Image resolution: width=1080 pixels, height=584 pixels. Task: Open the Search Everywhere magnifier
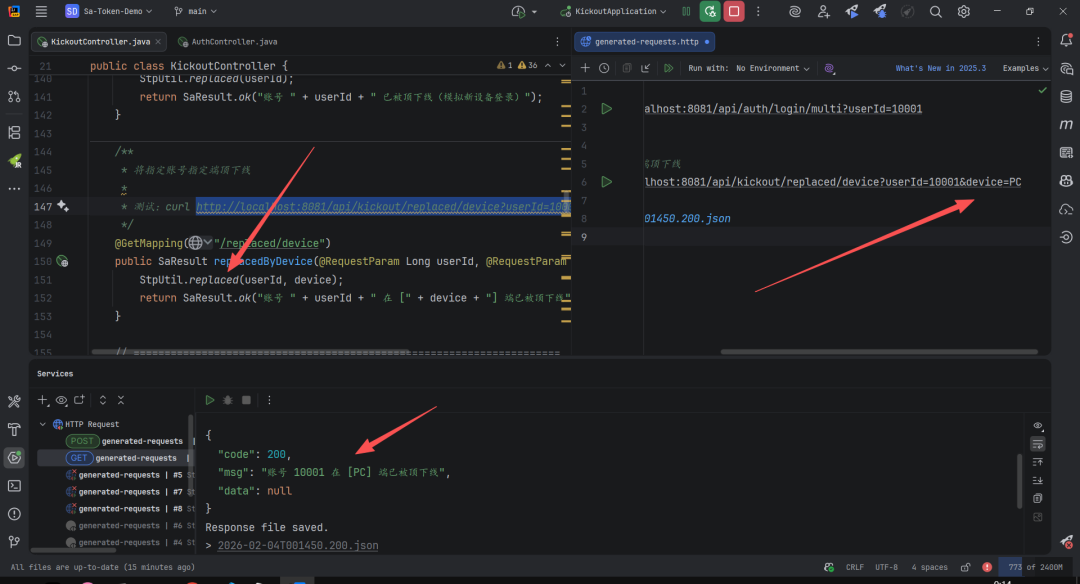(935, 11)
